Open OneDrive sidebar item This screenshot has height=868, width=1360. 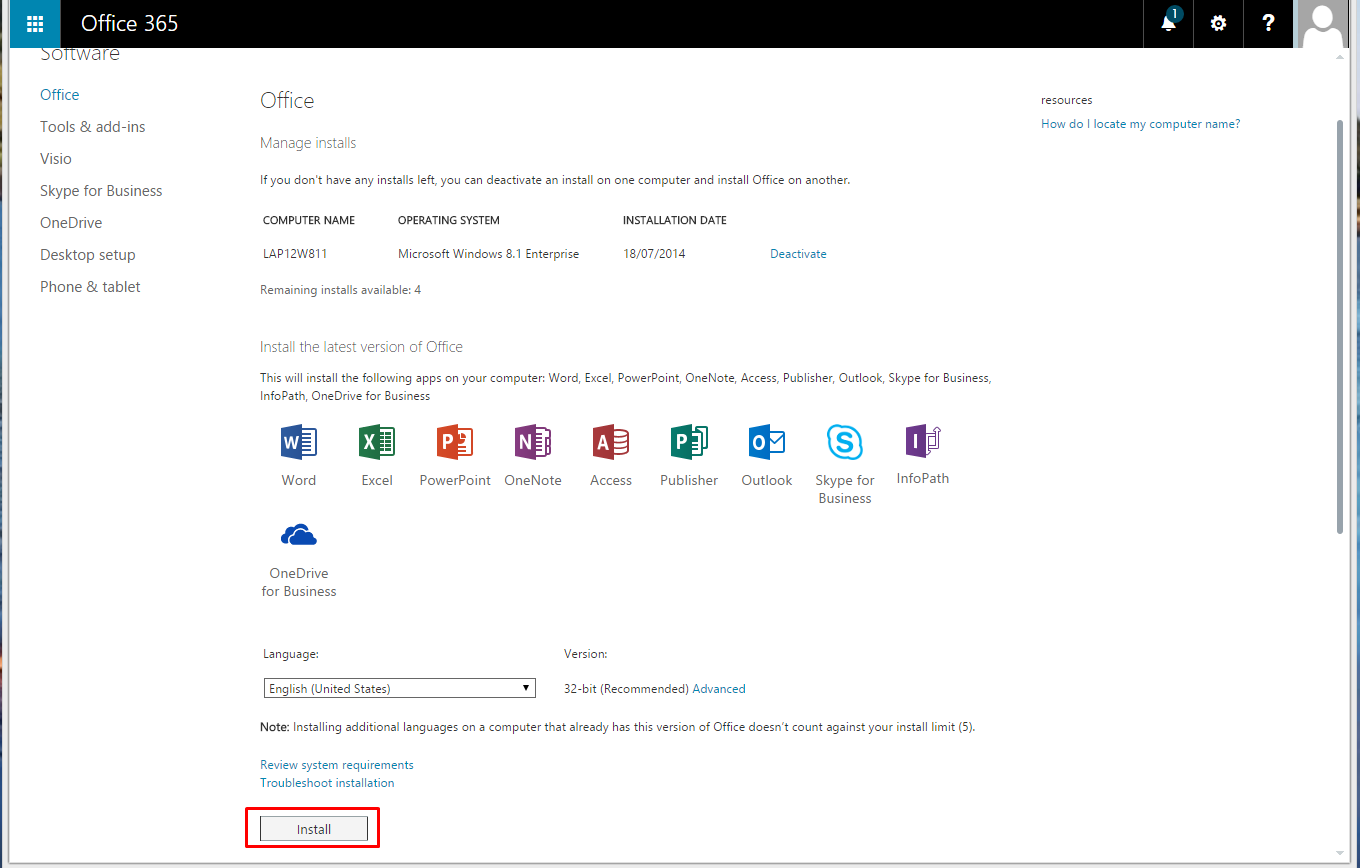[71, 223]
